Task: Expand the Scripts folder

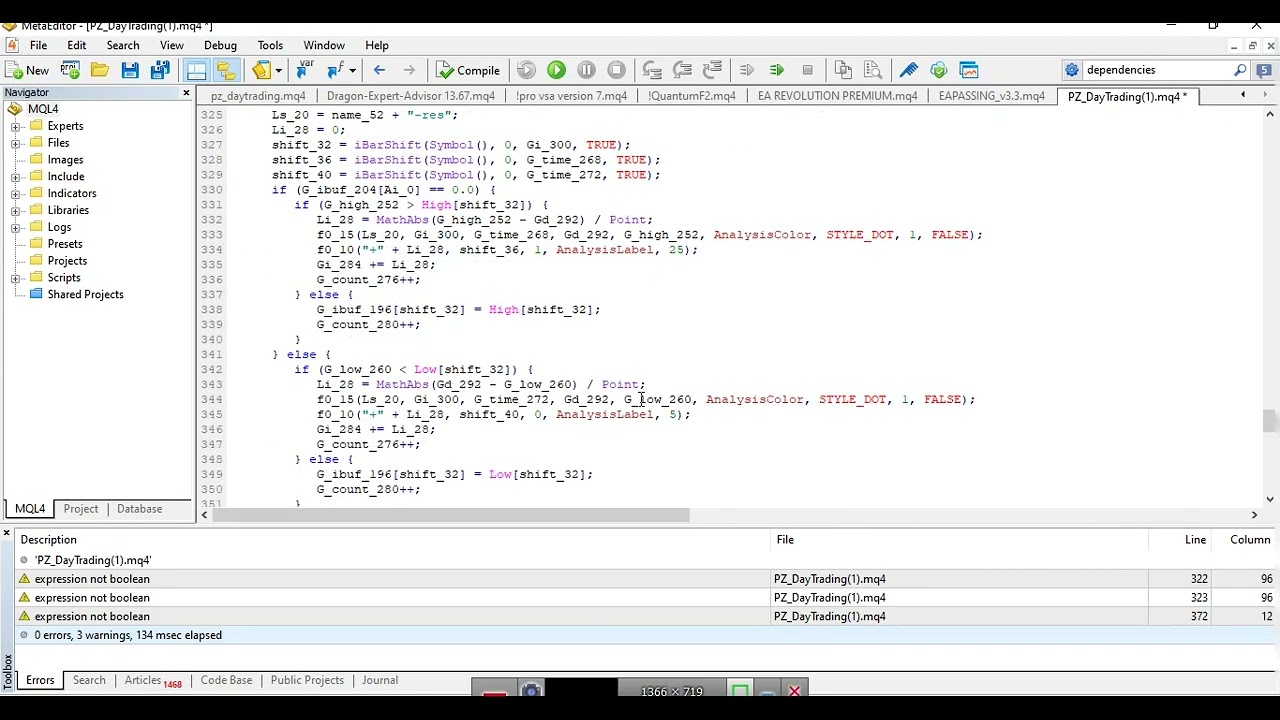Action: coord(16,278)
